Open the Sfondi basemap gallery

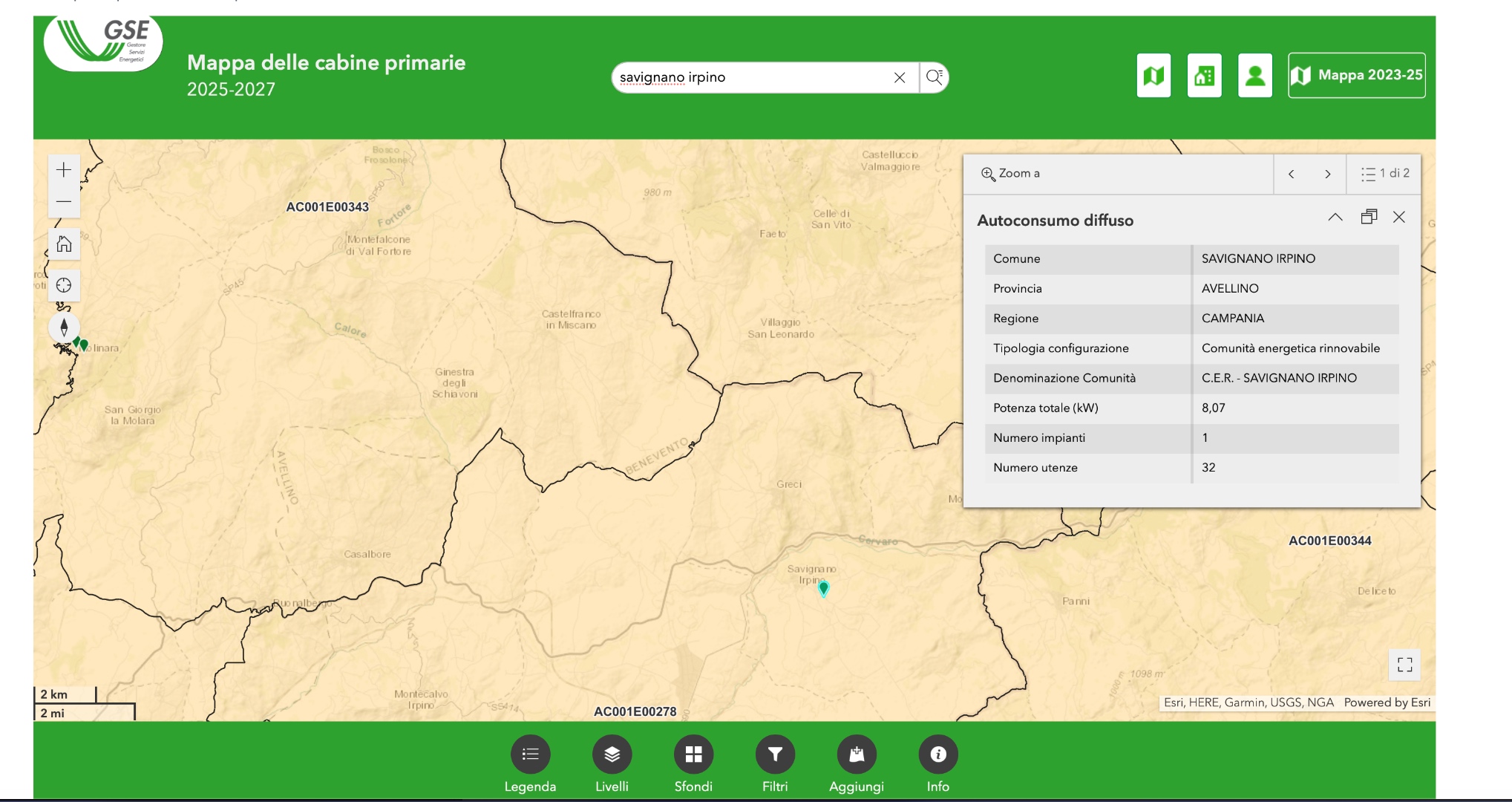click(693, 754)
